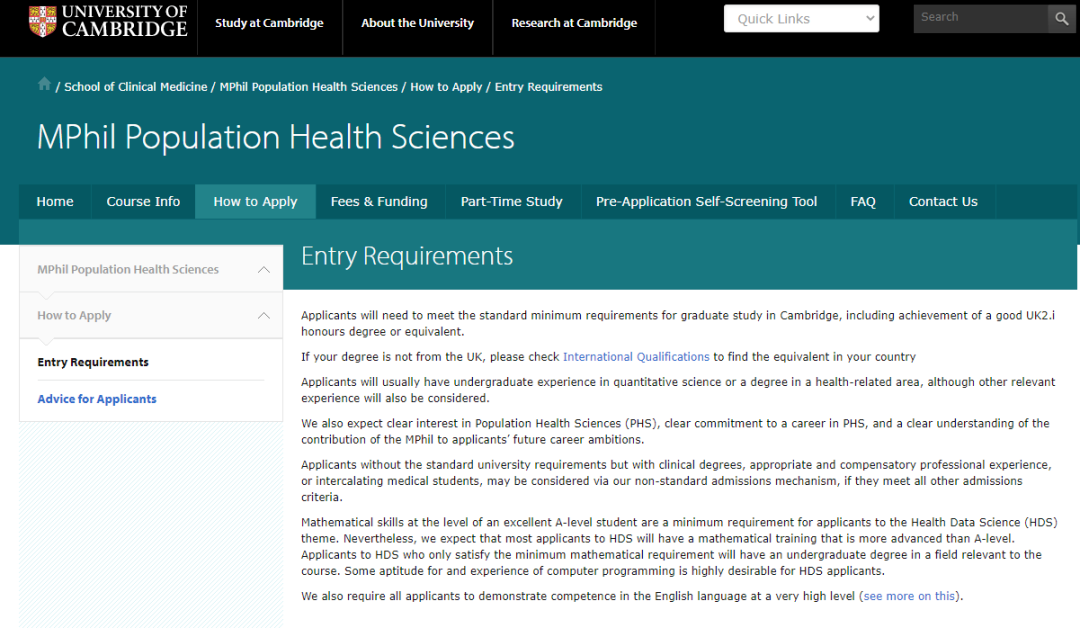Open Advice for Applicants in the sidebar
This screenshot has width=1080, height=628.
tap(97, 399)
